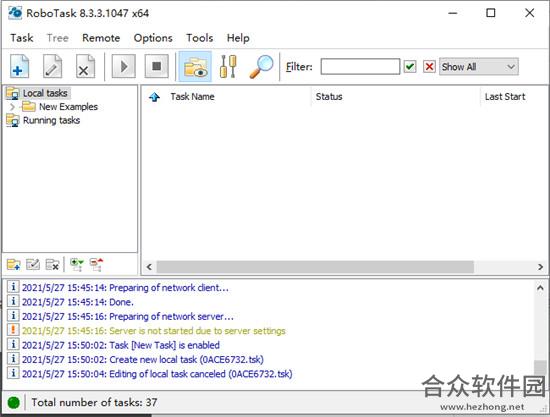The image size is (550, 417).
Task: Click the delete folder icon below tree
Action: (x=52, y=264)
